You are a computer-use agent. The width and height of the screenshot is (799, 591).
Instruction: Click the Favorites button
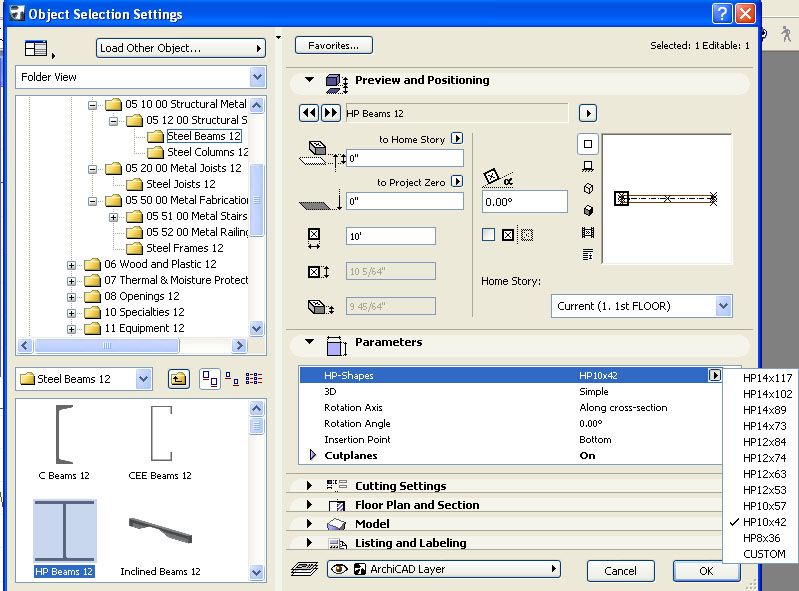(x=333, y=45)
